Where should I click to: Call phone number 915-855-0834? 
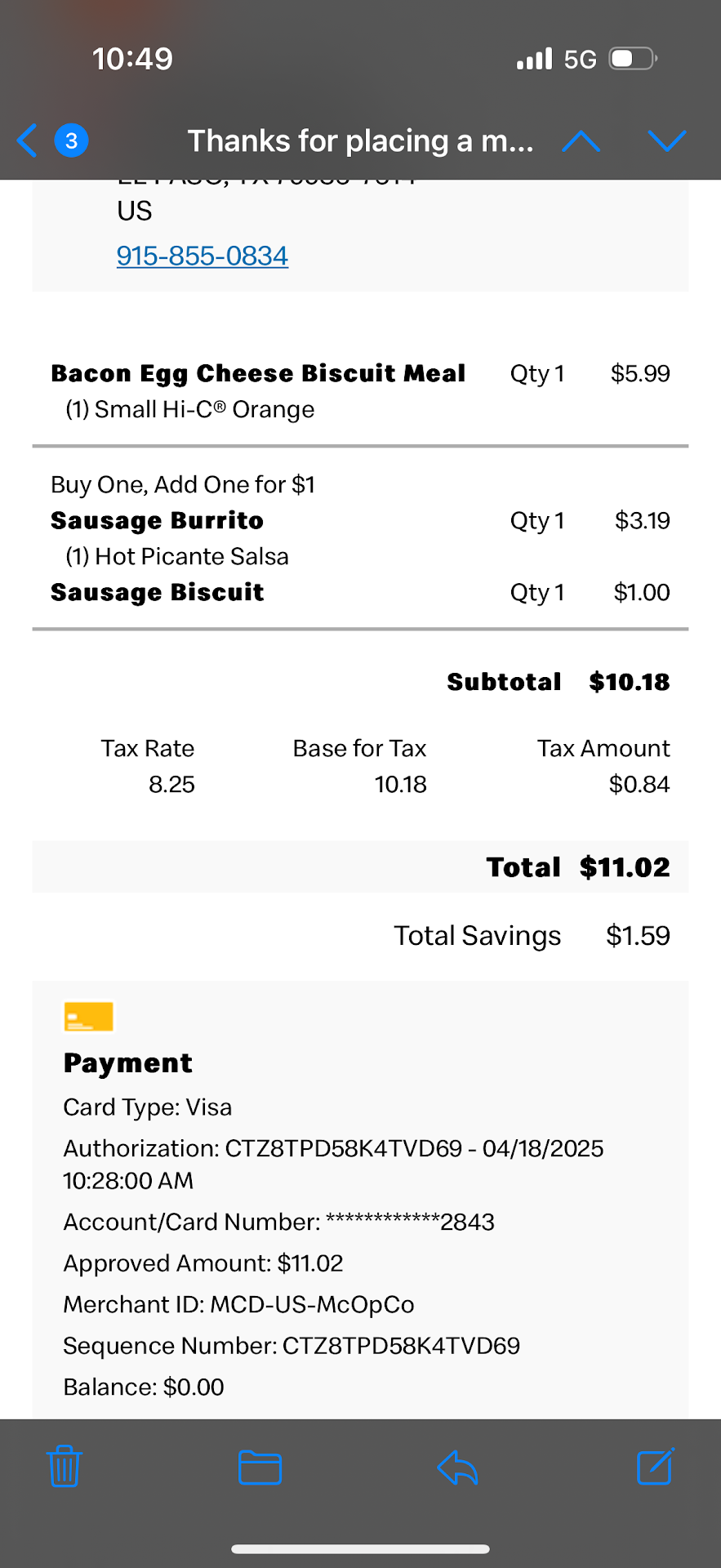202,256
